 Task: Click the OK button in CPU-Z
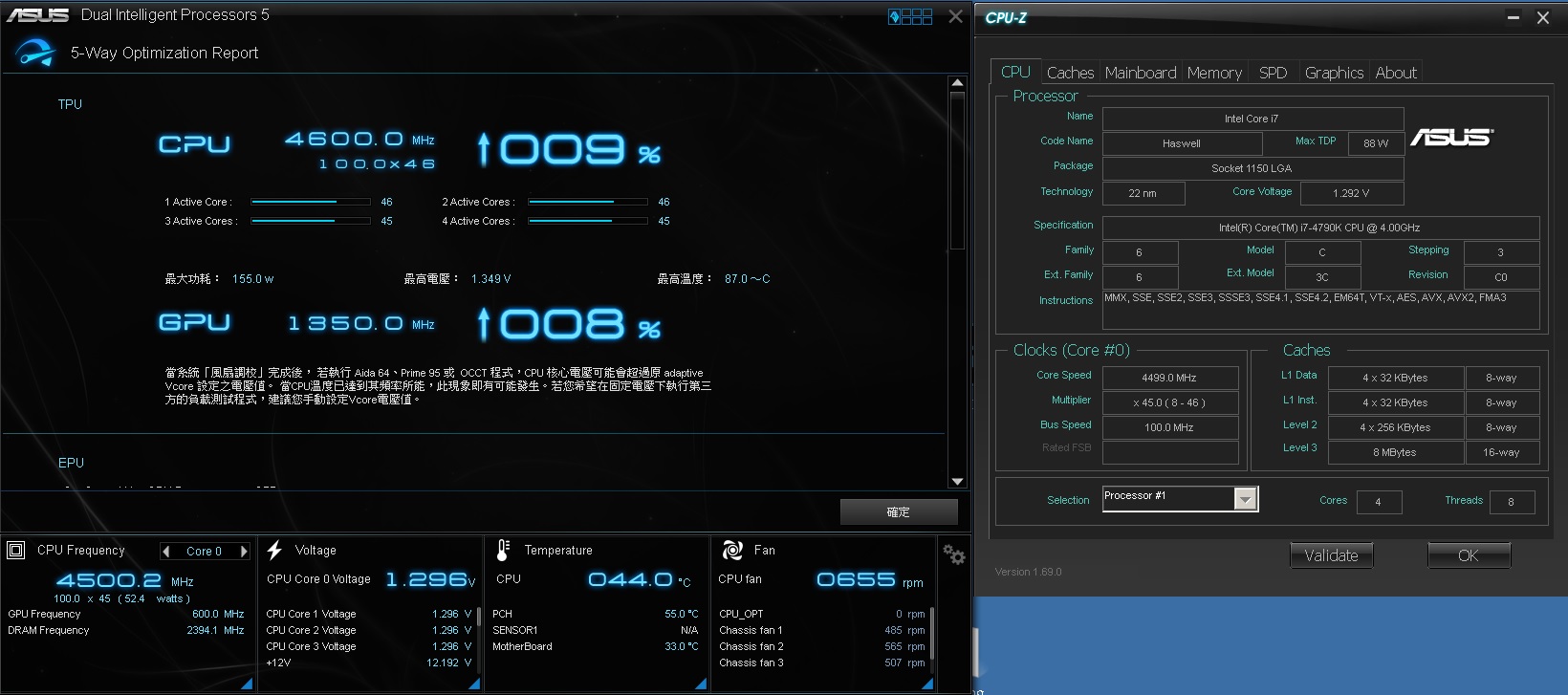[1469, 555]
